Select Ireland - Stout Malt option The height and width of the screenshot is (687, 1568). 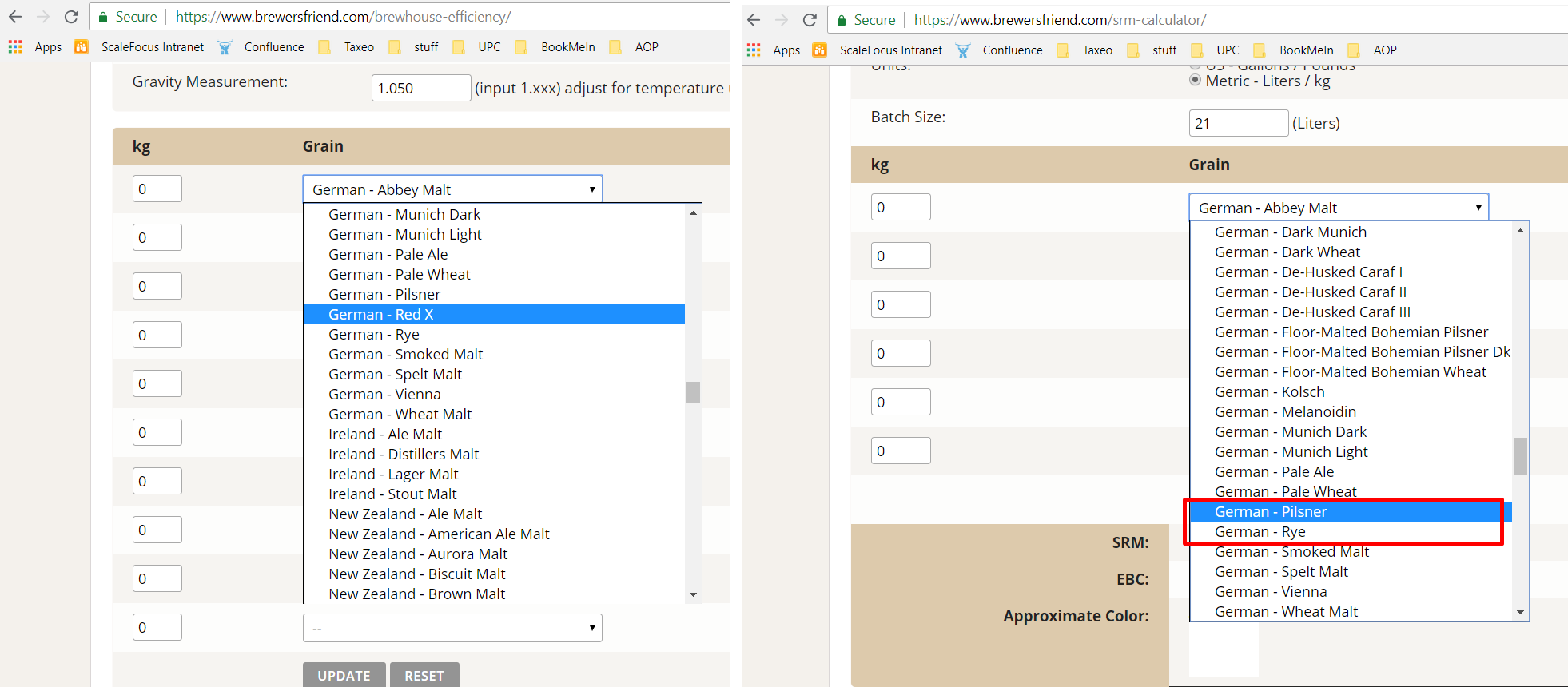pos(392,494)
